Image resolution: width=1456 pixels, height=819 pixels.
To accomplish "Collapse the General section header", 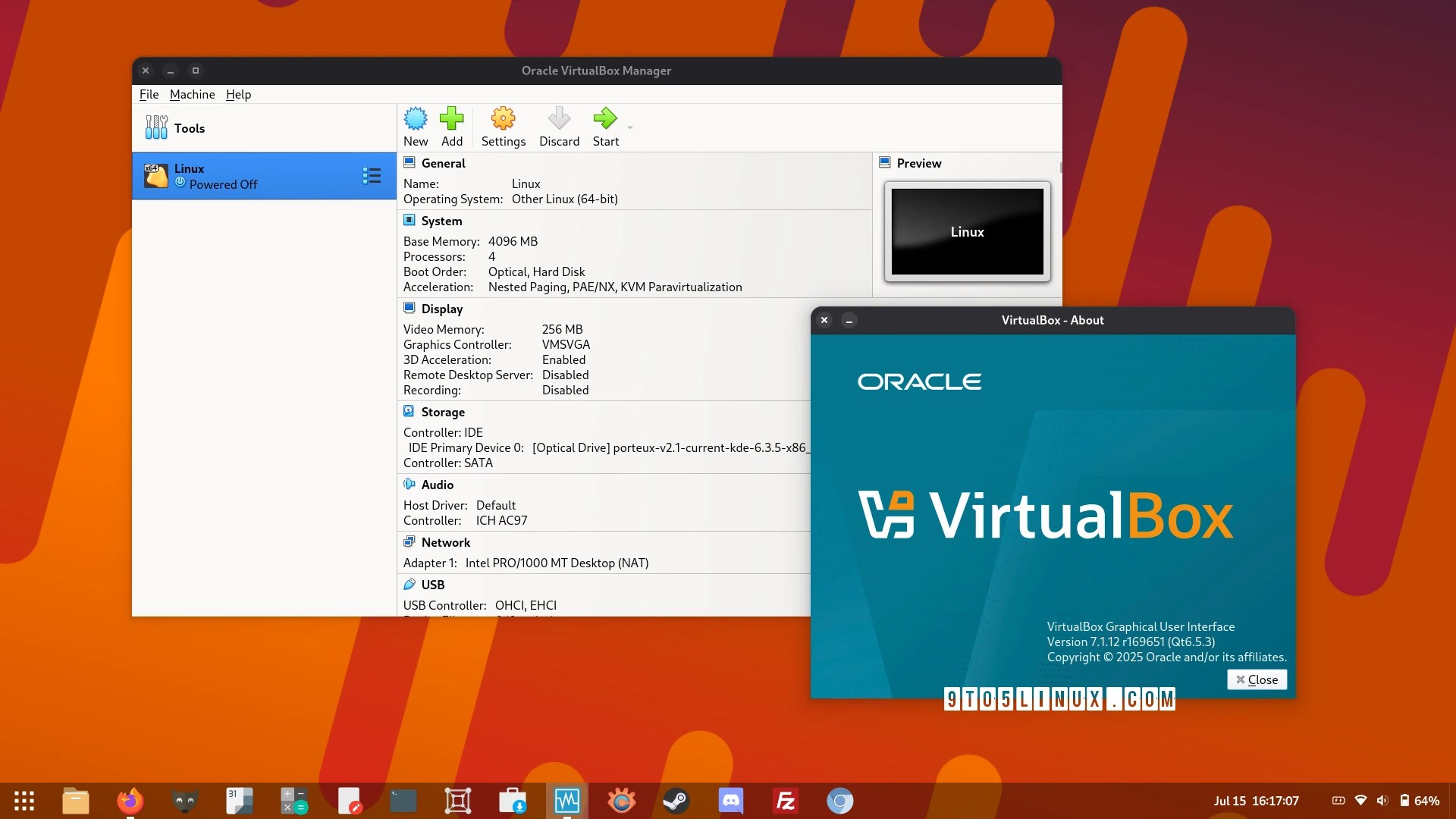I will (x=443, y=163).
